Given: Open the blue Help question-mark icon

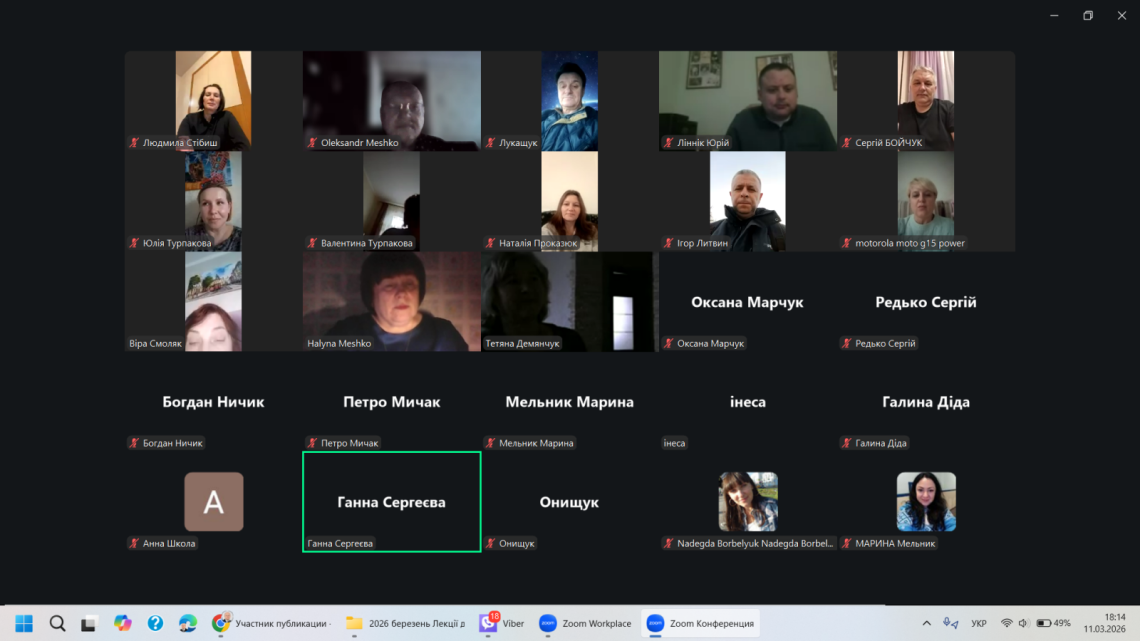Looking at the screenshot, I should (155, 623).
